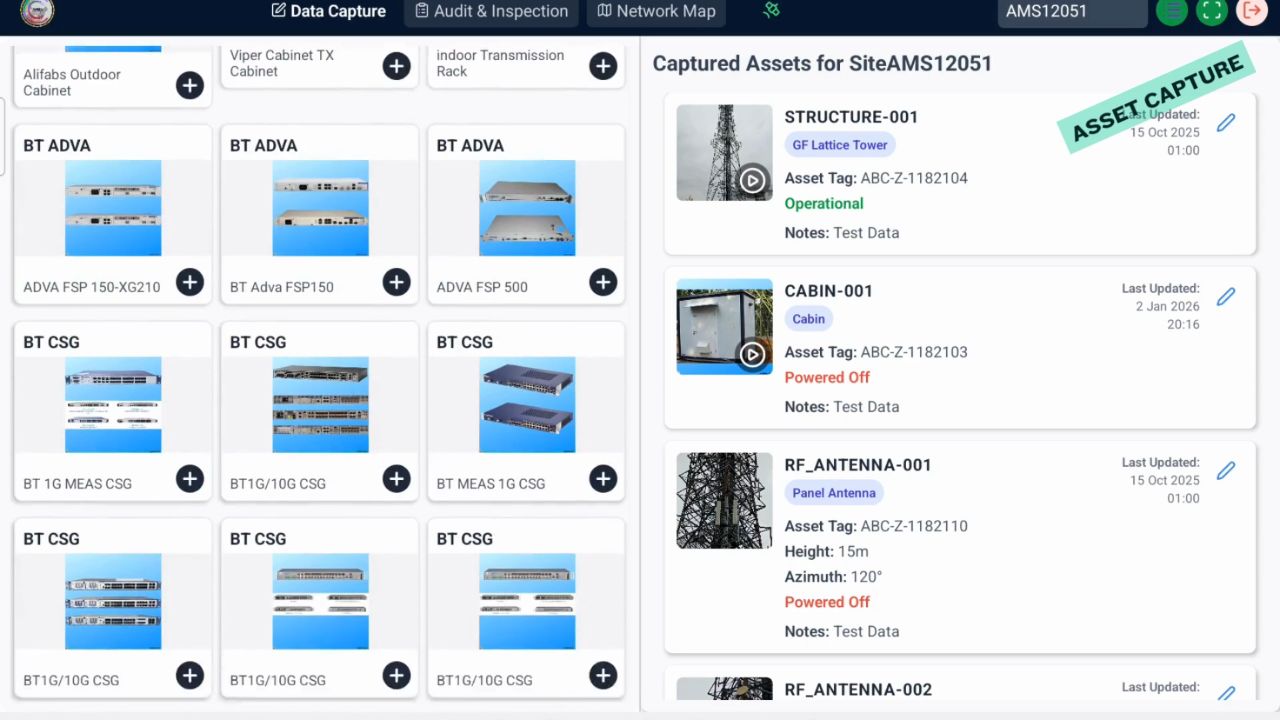Play the STRUCTURE-001 tower video
This screenshot has width=1280, height=720.
point(753,180)
